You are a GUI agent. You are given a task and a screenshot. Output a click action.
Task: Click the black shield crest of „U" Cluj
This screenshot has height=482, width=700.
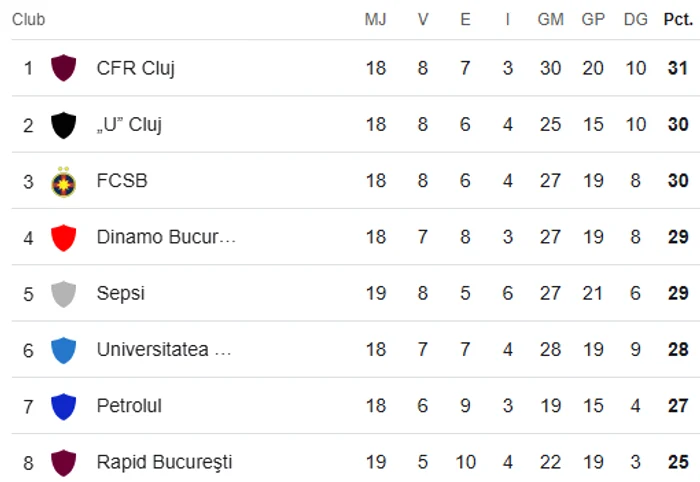coord(63,125)
